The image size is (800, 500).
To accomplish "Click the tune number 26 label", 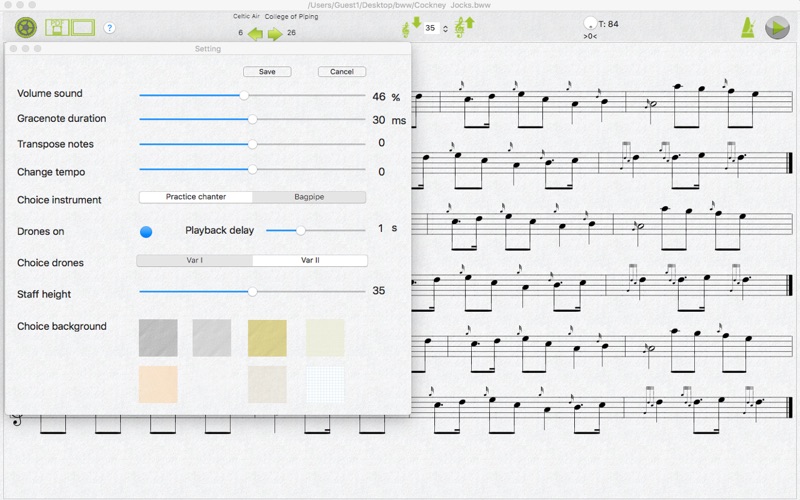I will (291, 33).
